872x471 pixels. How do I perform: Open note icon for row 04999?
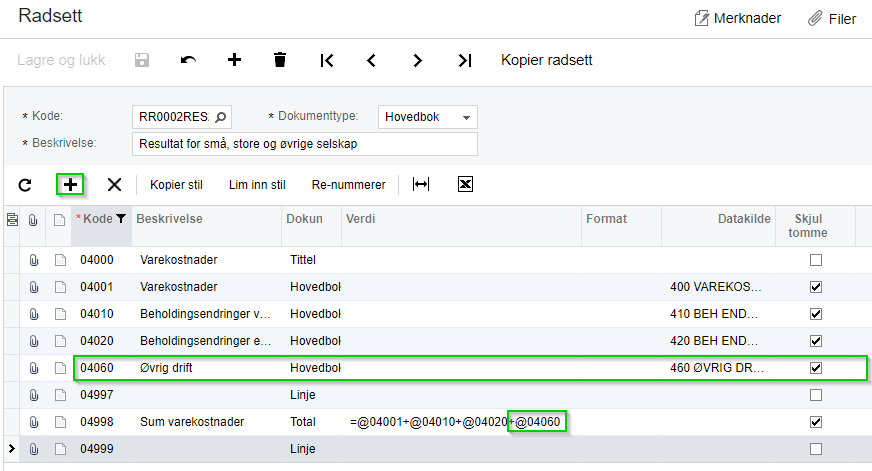(60, 449)
